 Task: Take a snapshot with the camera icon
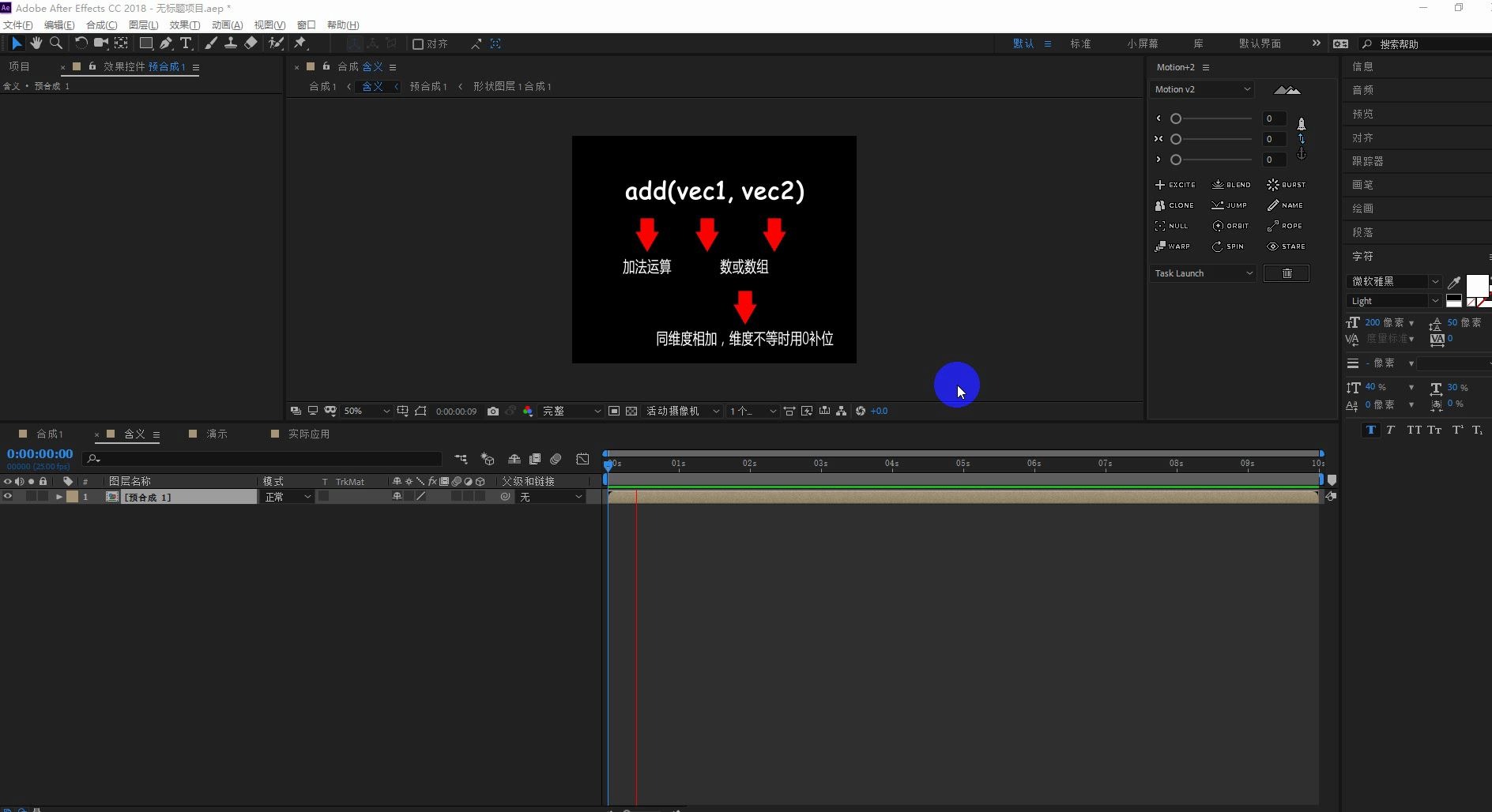493,411
